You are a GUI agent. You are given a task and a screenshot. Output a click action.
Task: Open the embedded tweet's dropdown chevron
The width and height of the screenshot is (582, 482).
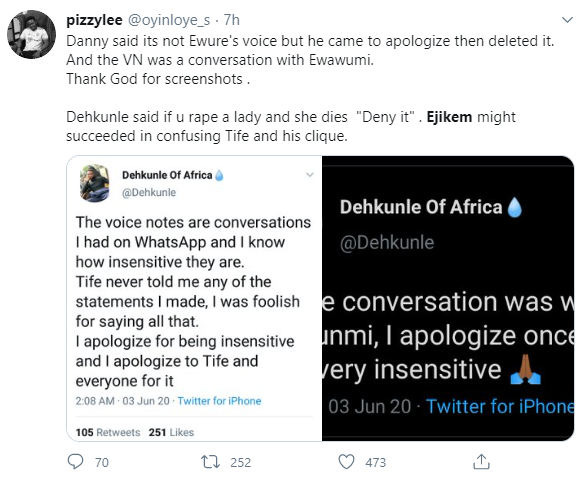[310, 175]
